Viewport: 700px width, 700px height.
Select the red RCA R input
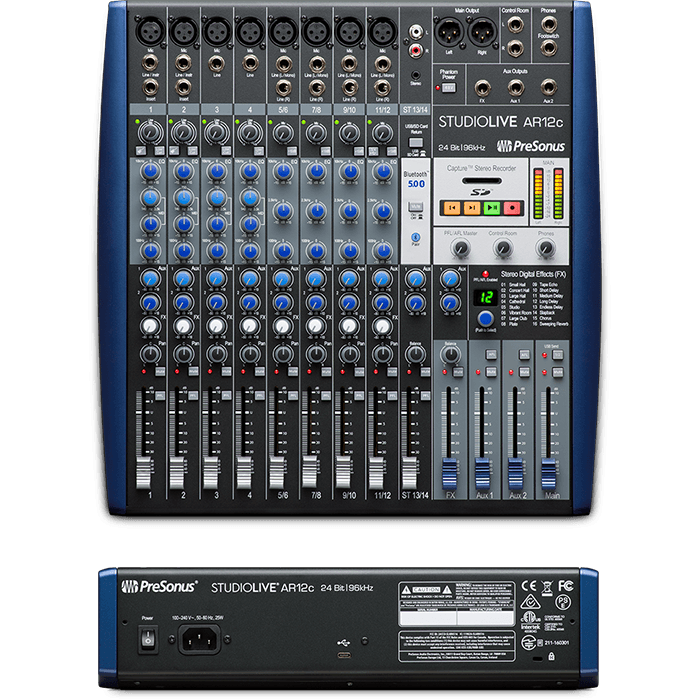coord(416,50)
